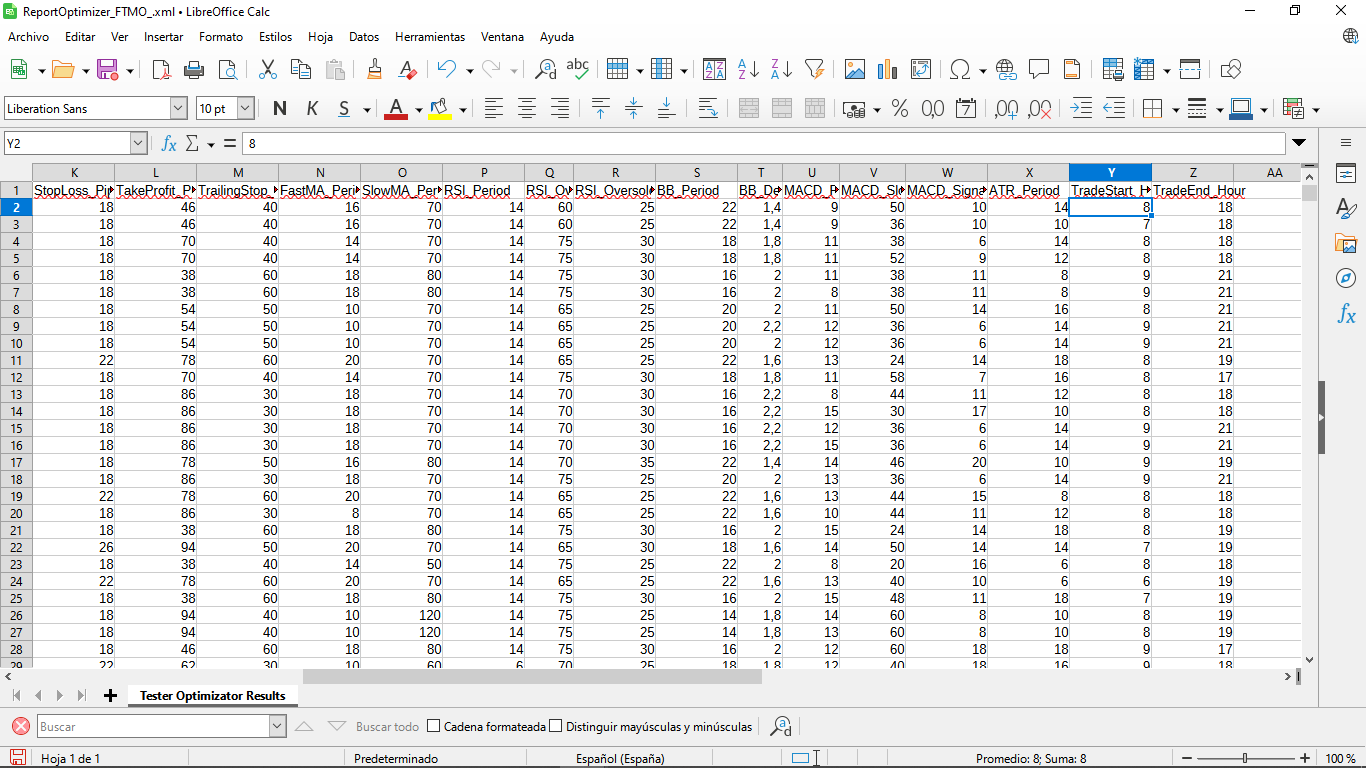Click the Sort ascending icon
The image size is (1366, 768).
click(748, 69)
